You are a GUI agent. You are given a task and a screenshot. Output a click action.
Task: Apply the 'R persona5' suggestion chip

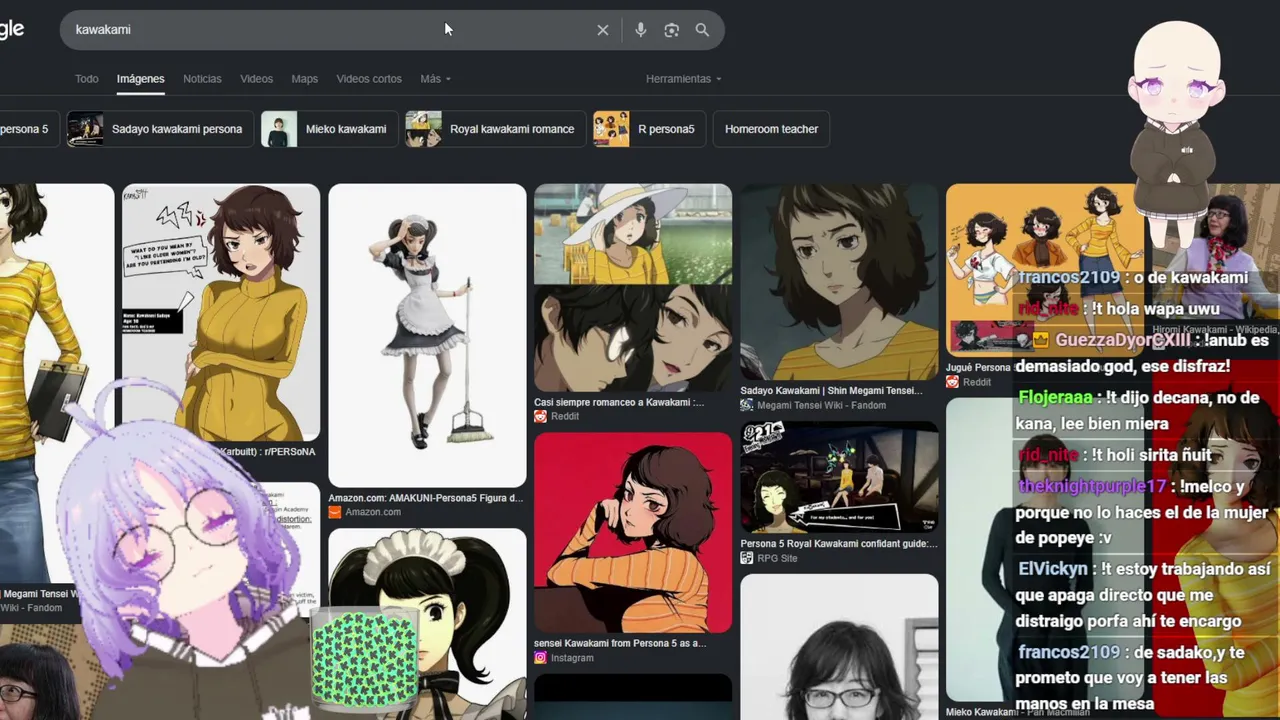649,129
